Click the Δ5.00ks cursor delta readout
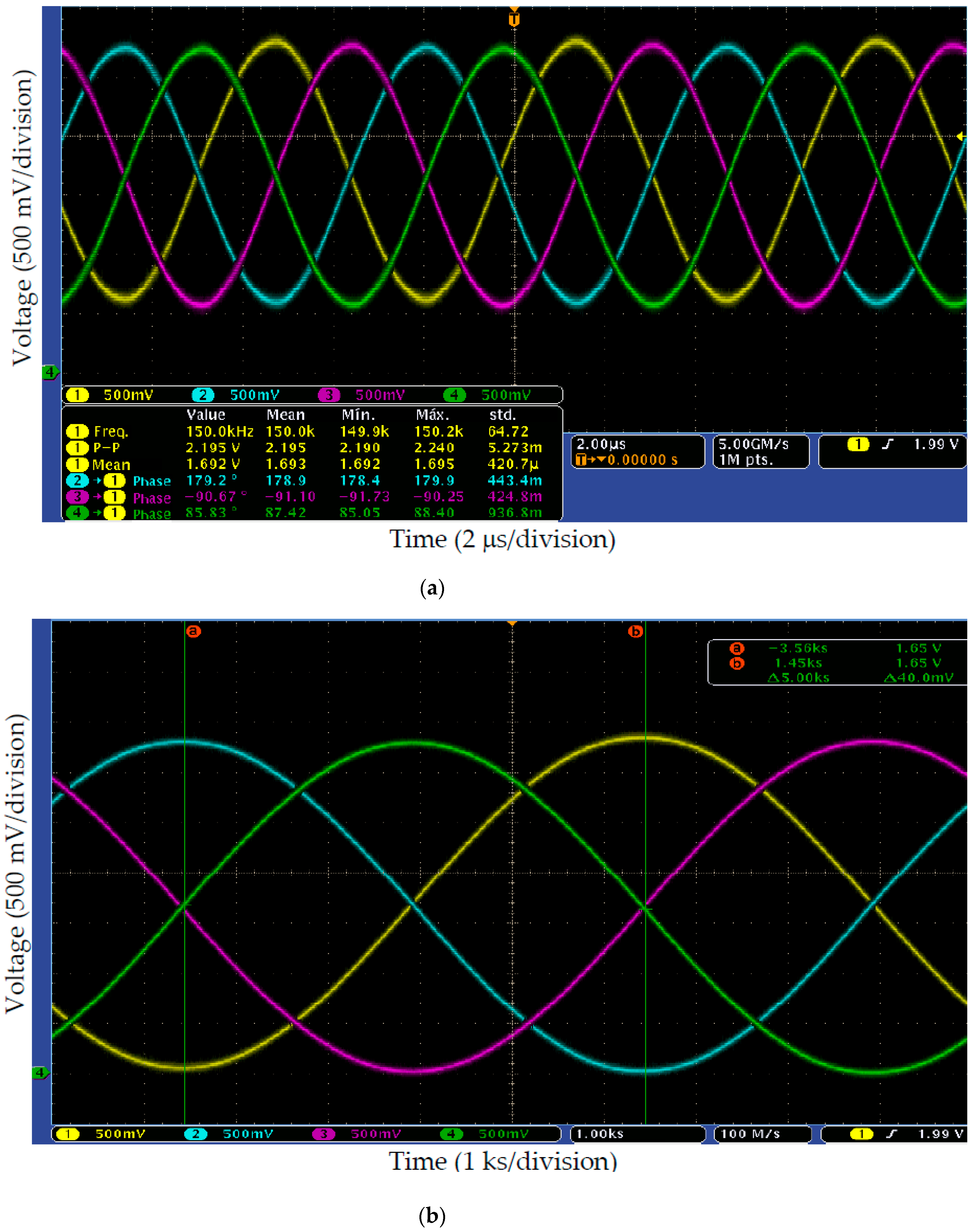The height and width of the screenshot is (1232, 976). tap(798, 678)
